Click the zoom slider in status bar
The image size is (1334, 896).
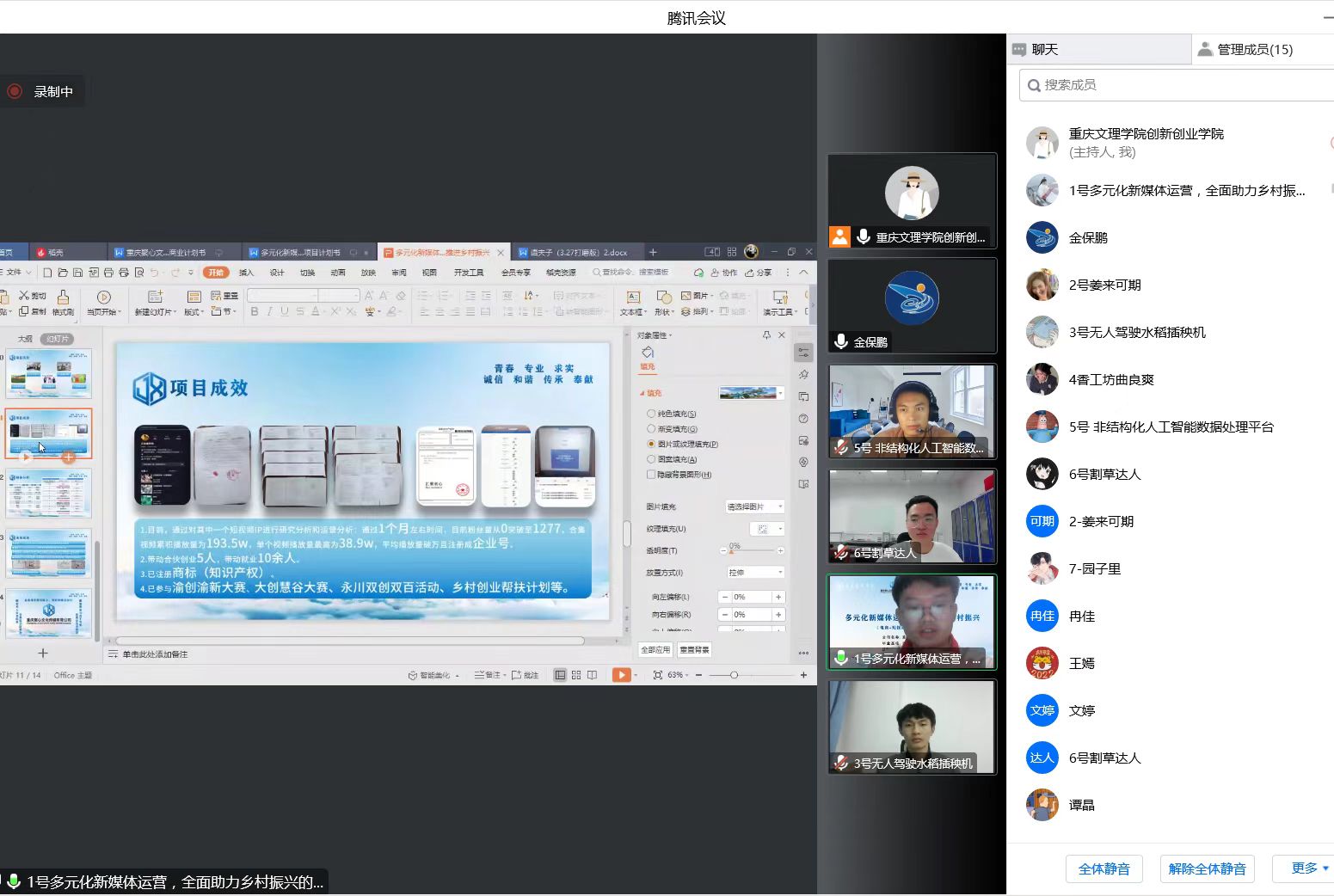(x=734, y=675)
